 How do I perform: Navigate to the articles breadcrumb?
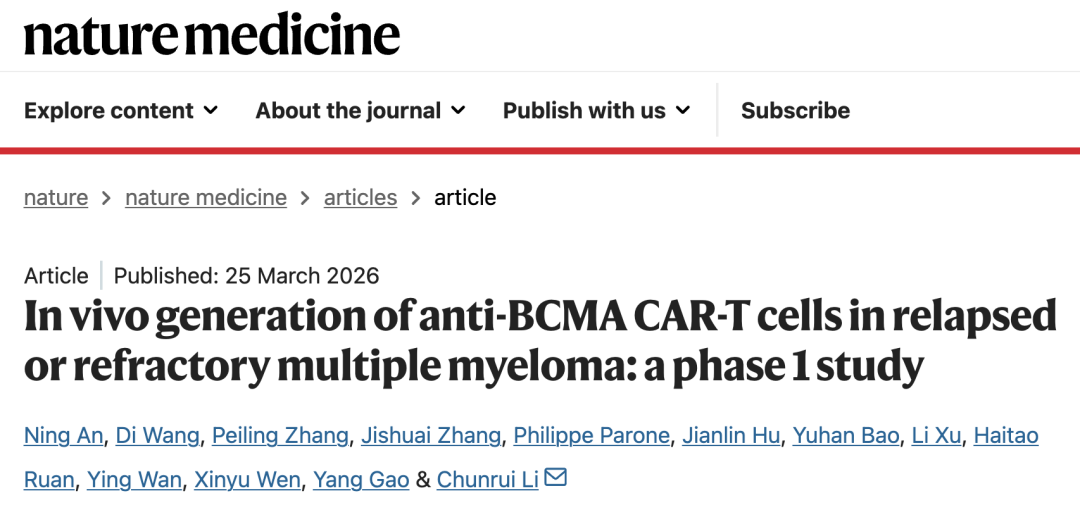[360, 198]
